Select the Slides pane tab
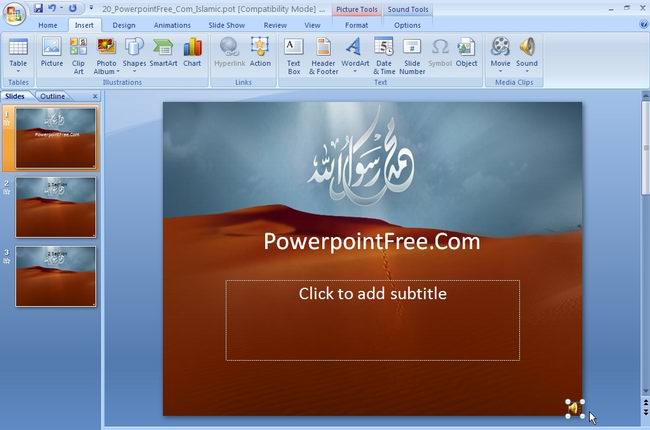This screenshot has width=650, height=430. [x=15, y=96]
